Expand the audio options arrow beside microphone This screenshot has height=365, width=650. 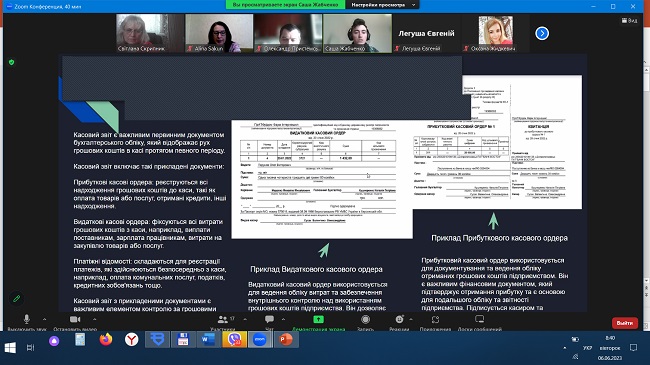click(x=45, y=319)
